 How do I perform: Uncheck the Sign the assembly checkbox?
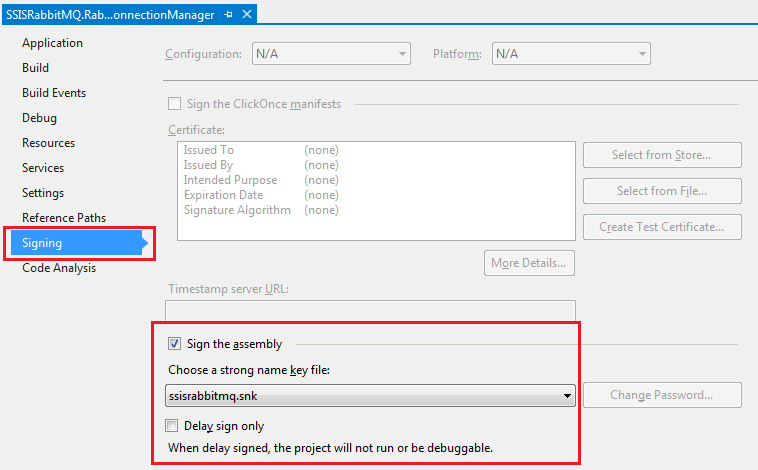(x=175, y=344)
